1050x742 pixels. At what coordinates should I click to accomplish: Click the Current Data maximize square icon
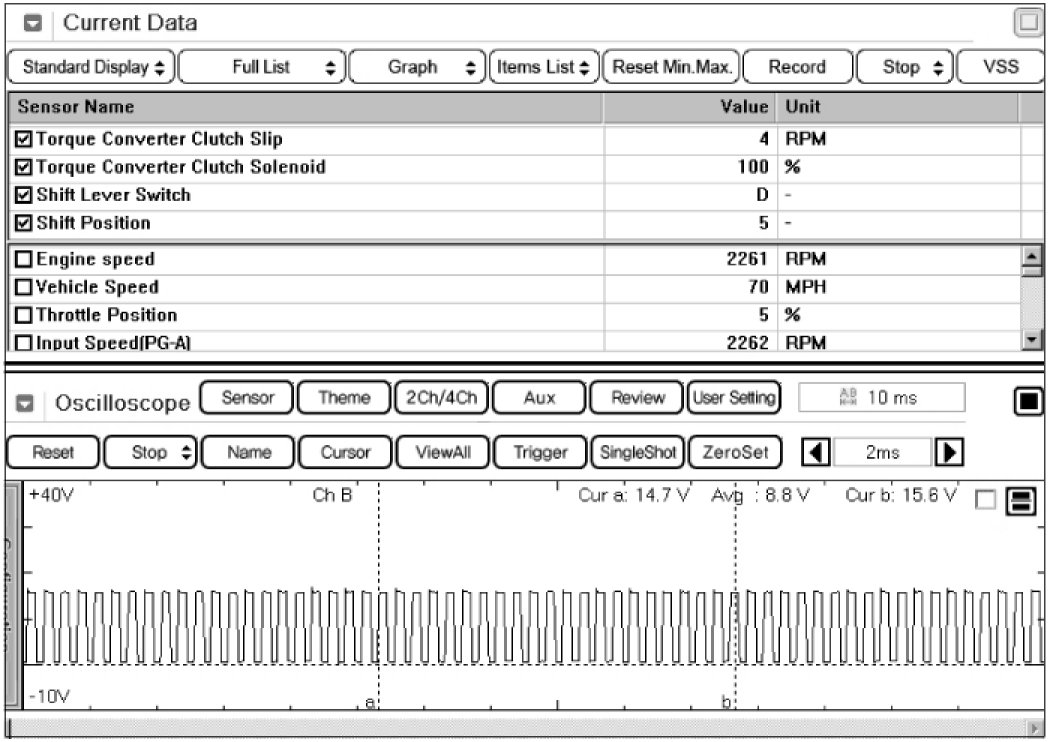[1028, 22]
